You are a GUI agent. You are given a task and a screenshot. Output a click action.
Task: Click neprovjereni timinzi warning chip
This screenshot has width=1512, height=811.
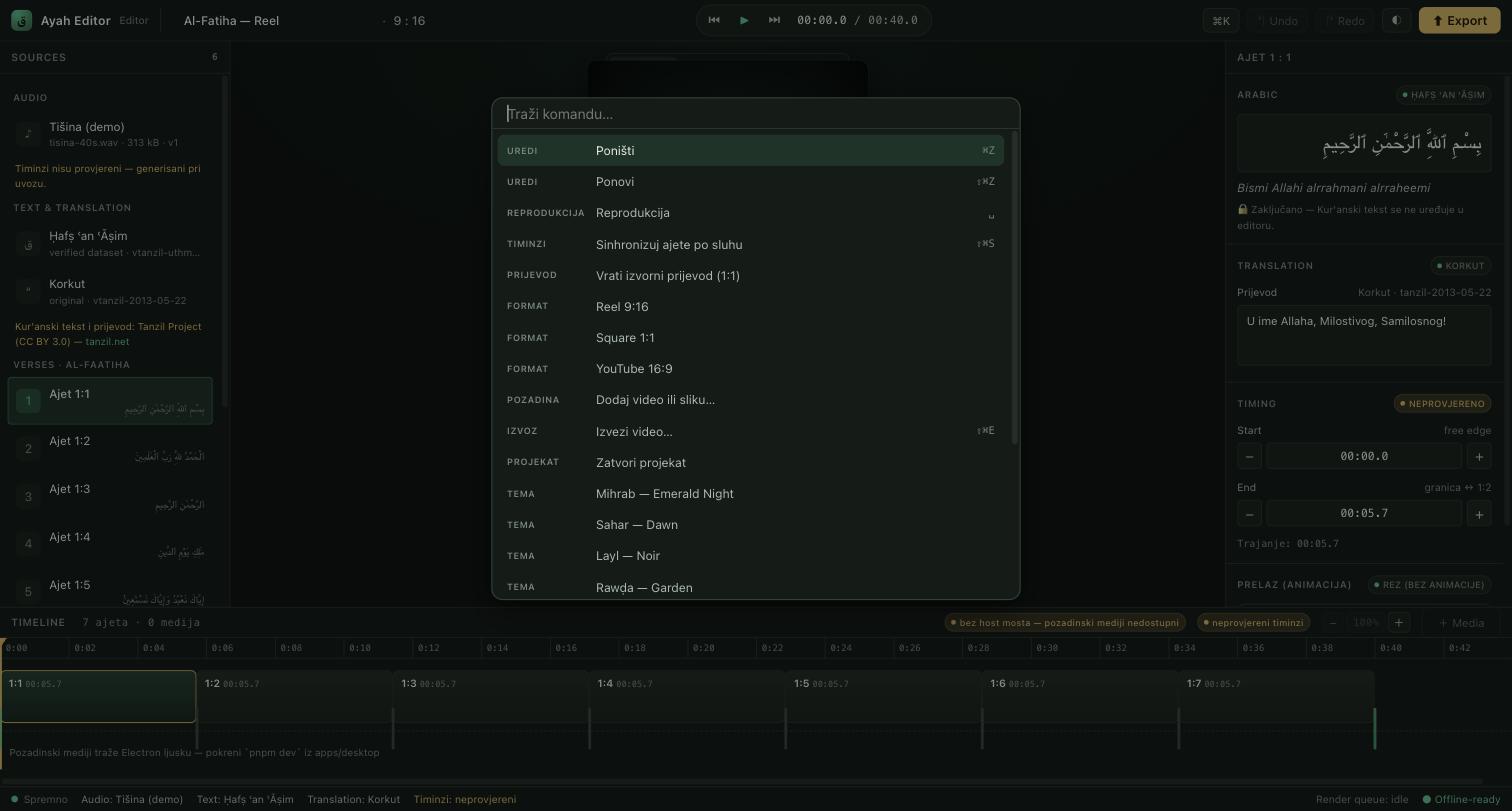(1253, 623)
